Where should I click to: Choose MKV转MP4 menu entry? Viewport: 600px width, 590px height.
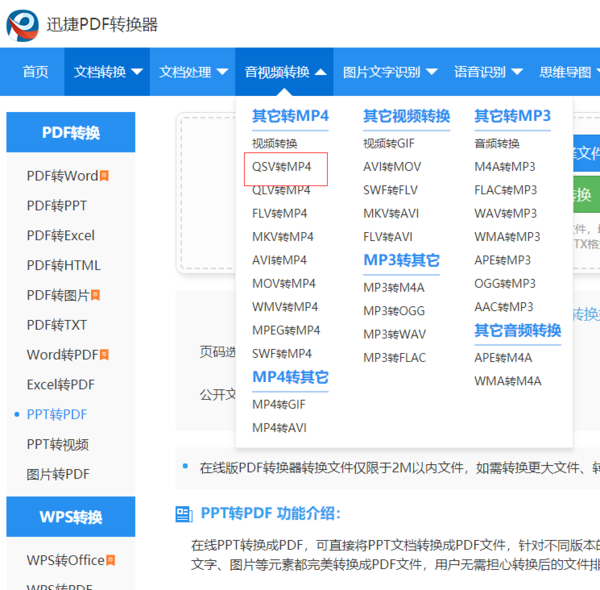point(283,237)
